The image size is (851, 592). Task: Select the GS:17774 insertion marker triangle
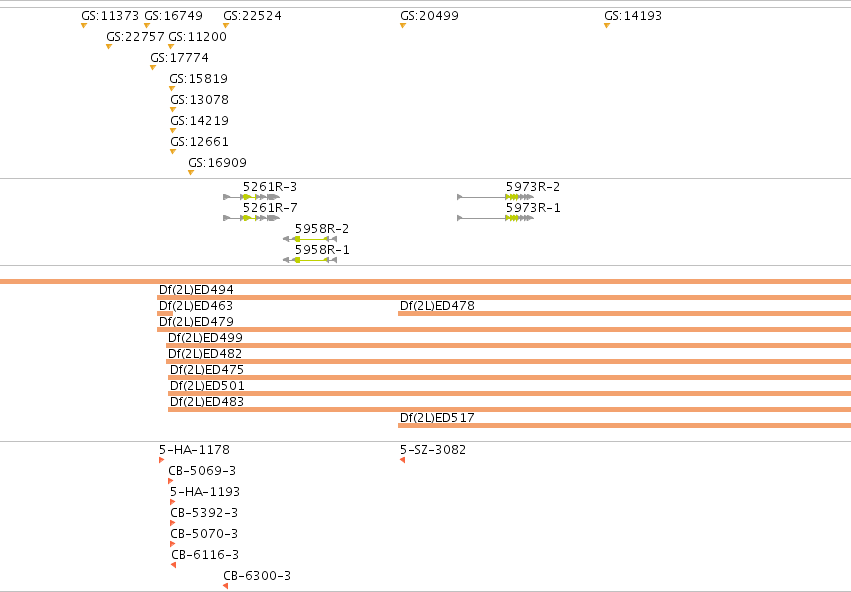[x=153, y=68]
